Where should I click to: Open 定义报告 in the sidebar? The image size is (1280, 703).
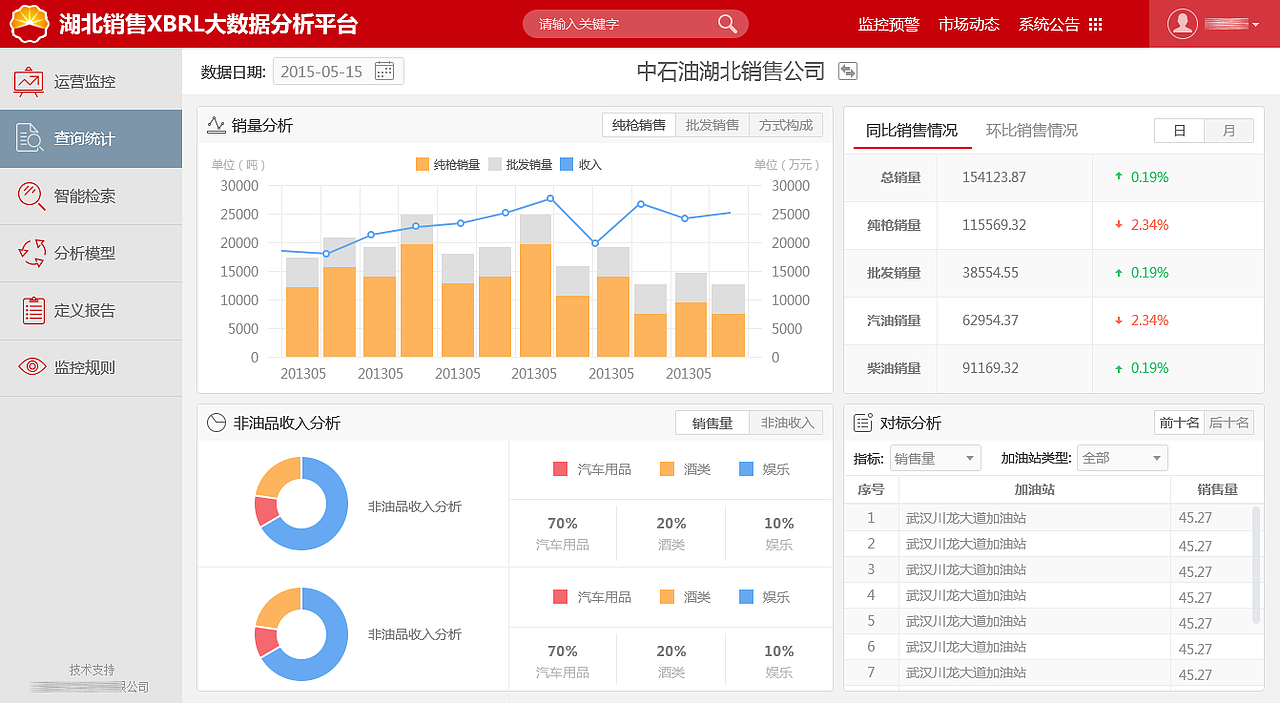click(x=91, y=310)
